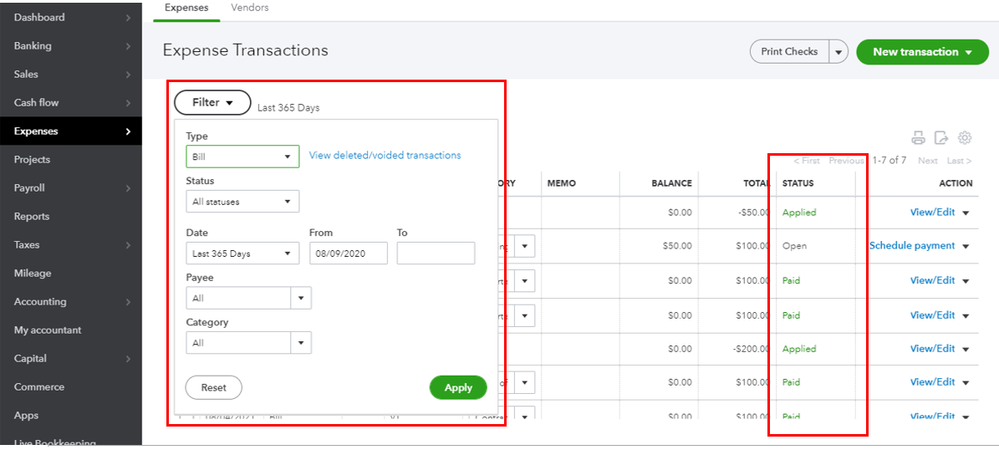Image resolution: width=999 pixels, height=451 pixels.
Task: Go to Sales section
Action: pos(71,75)
